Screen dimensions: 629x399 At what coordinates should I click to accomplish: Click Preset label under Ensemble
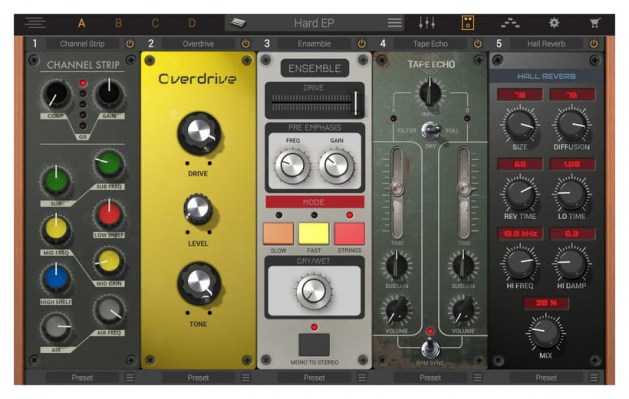314,377
